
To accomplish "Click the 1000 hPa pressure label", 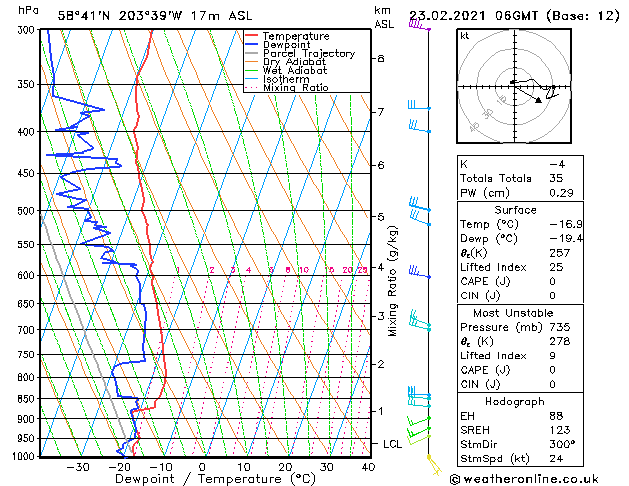I will click(24, 456).
